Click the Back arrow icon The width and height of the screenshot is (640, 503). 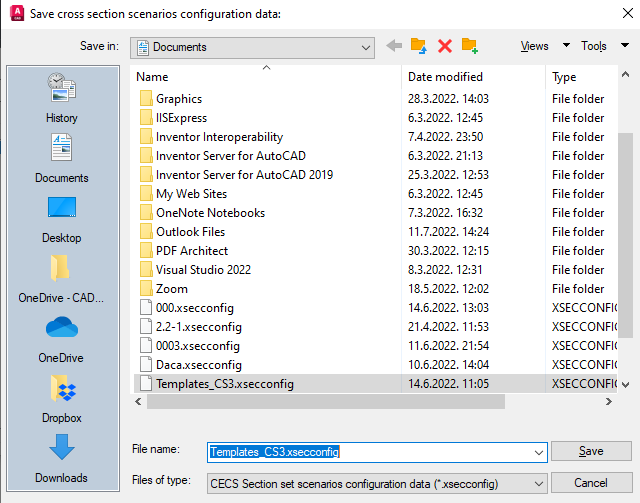[x=394, y=46]
